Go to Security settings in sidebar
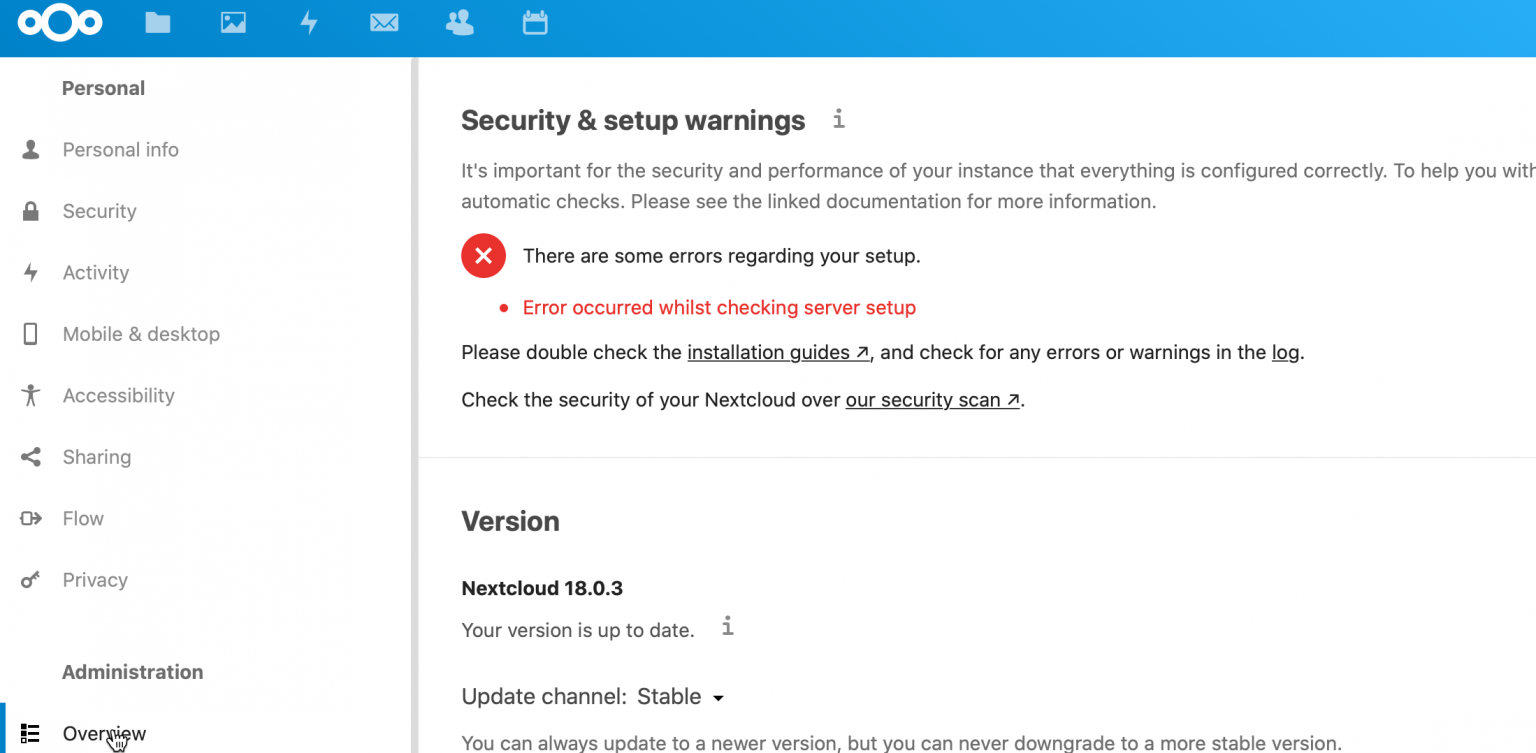 point(99,211)
